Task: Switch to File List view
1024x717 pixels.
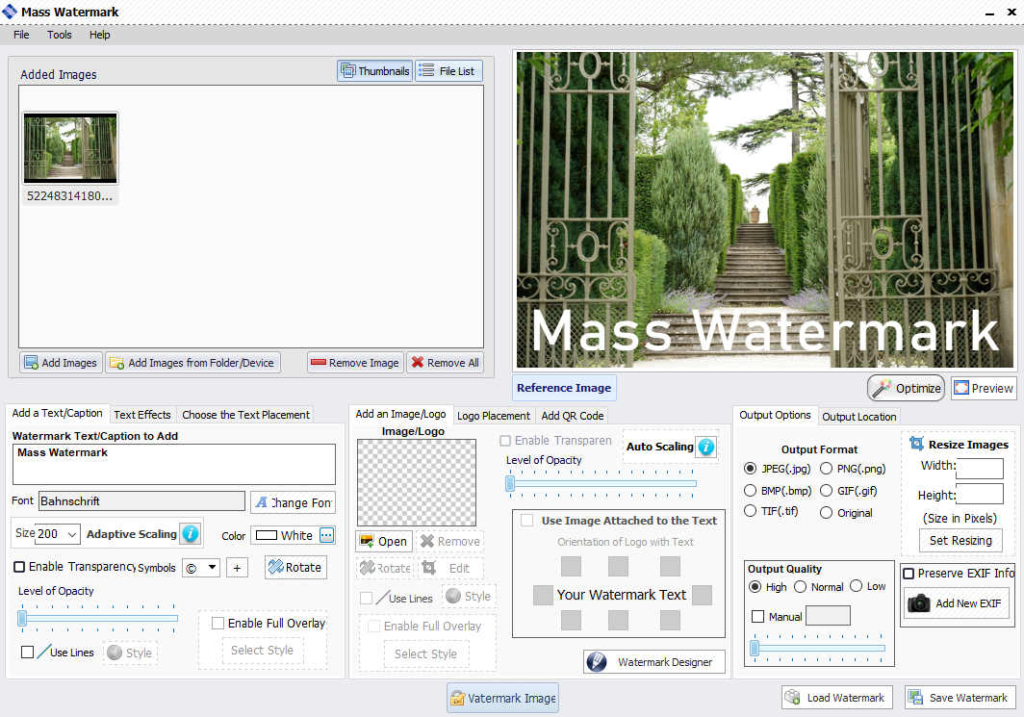Action: pyautogui.click(x=449, y=71)
